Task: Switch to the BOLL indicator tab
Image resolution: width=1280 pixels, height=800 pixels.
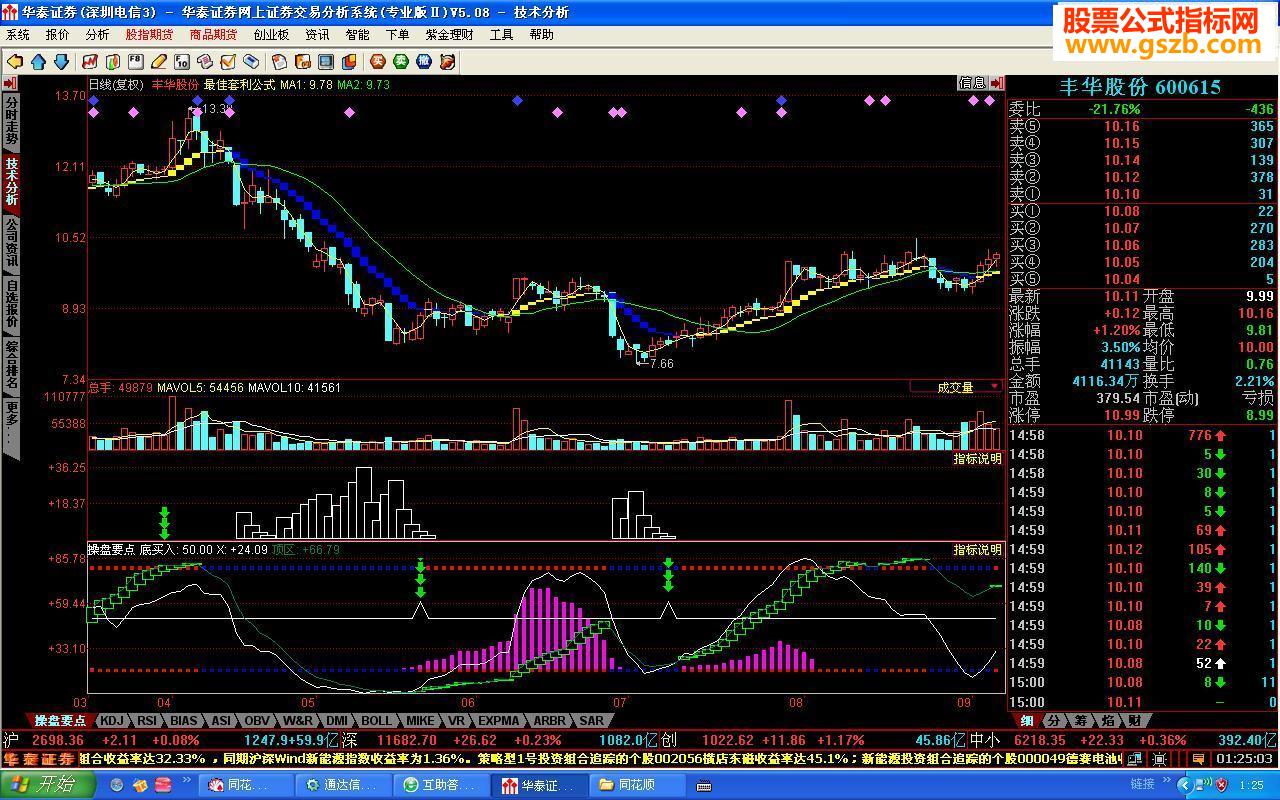Action: pyautogui.click(x=377, y=720)
